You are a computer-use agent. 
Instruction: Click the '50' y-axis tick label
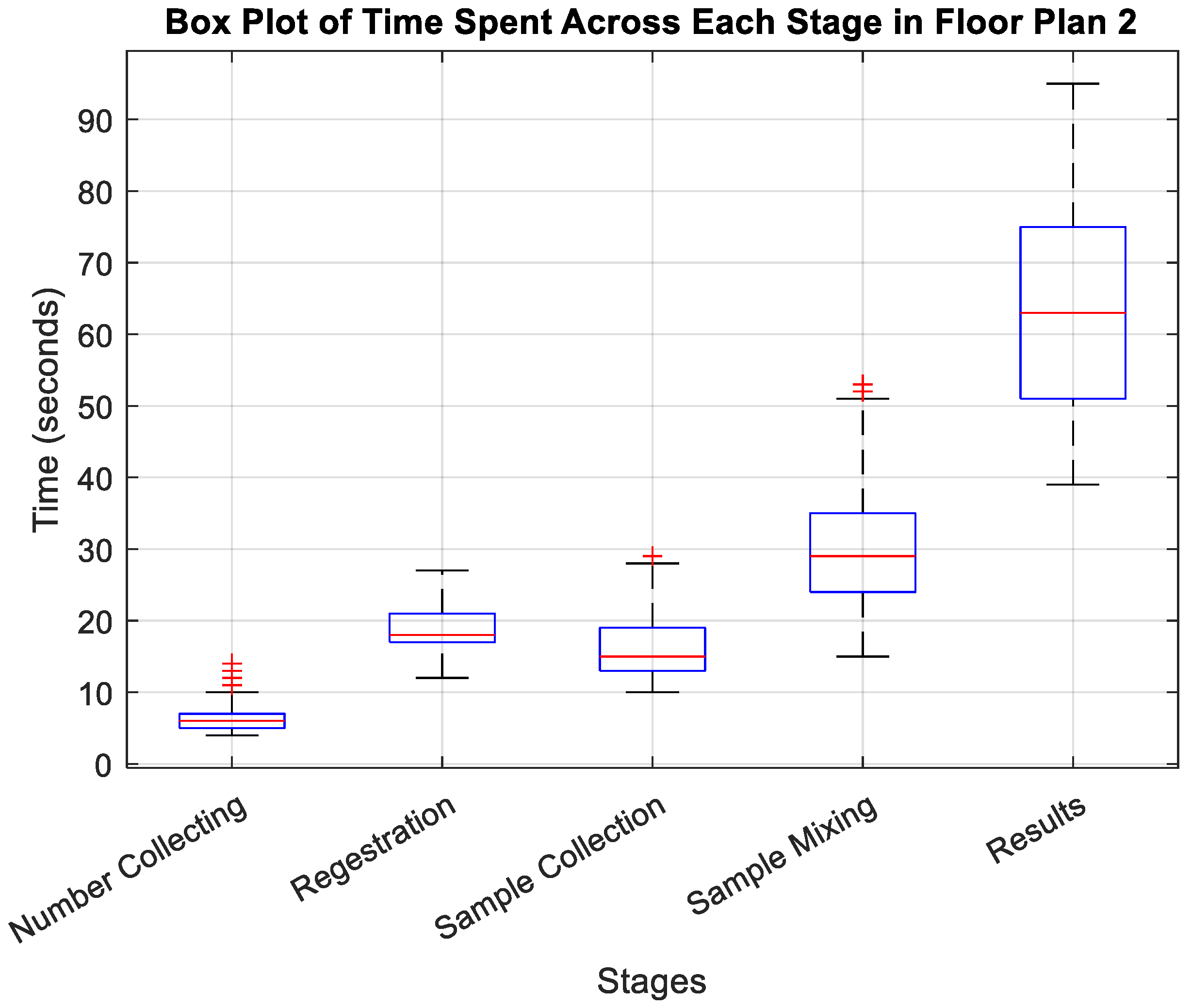click(x=95, y=407)
